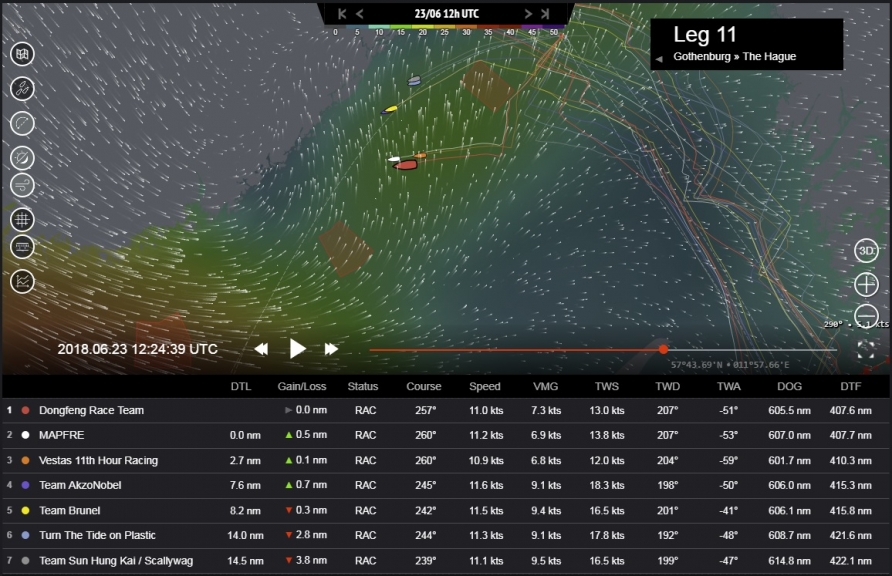The width and height of the screenshot is (892, 576).
Task: Sort table by Course column
Action: 424,387
